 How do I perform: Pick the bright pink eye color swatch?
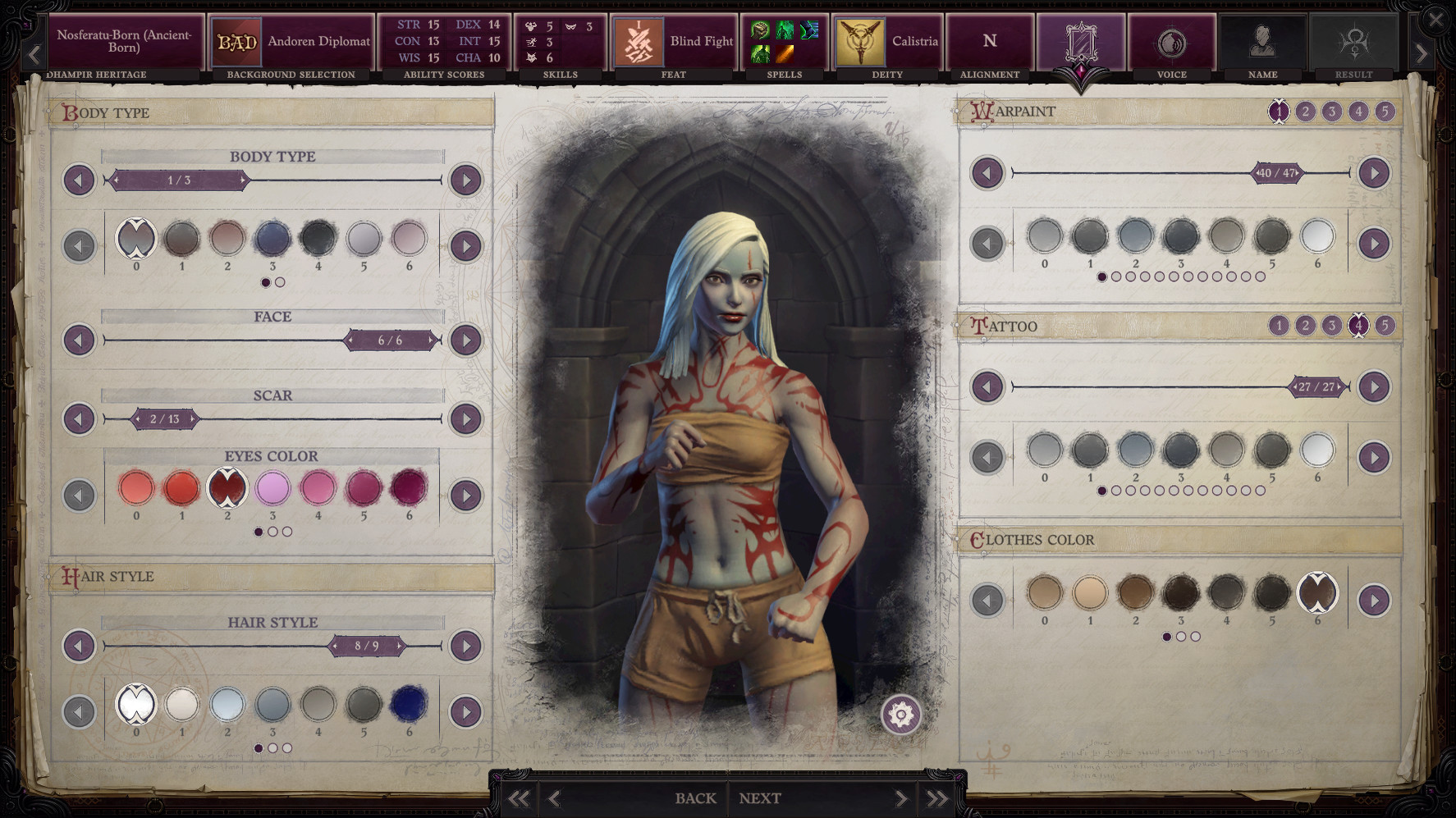pyautogui.click(x=273, y=487)
